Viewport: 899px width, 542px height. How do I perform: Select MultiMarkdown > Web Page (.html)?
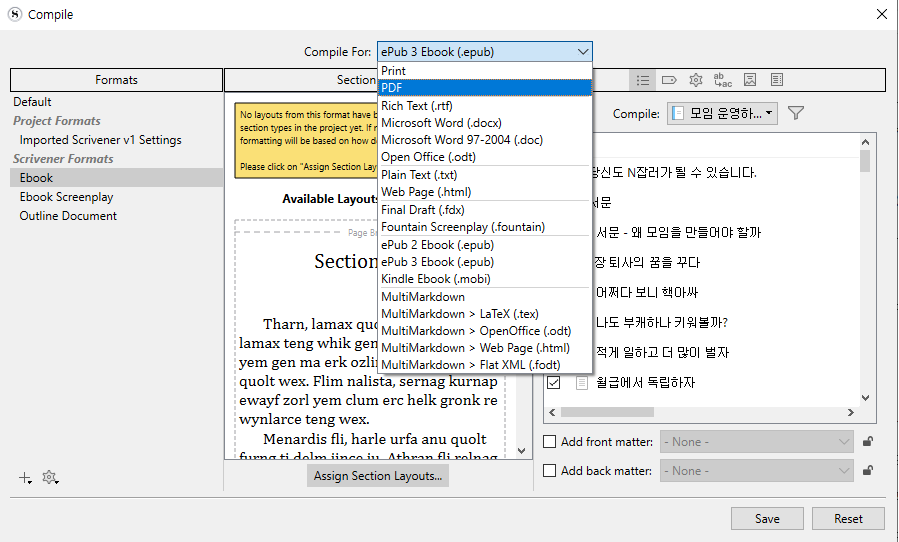484,348
